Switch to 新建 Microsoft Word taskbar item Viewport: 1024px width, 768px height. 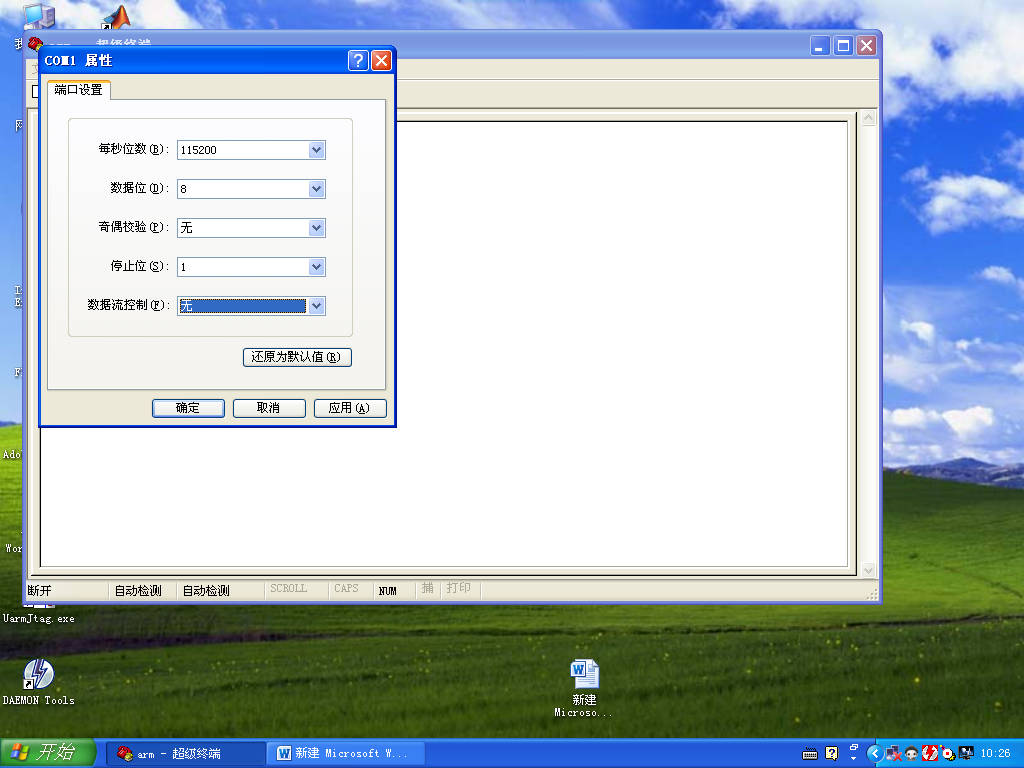pyautogui.click(x=346, y=754)
